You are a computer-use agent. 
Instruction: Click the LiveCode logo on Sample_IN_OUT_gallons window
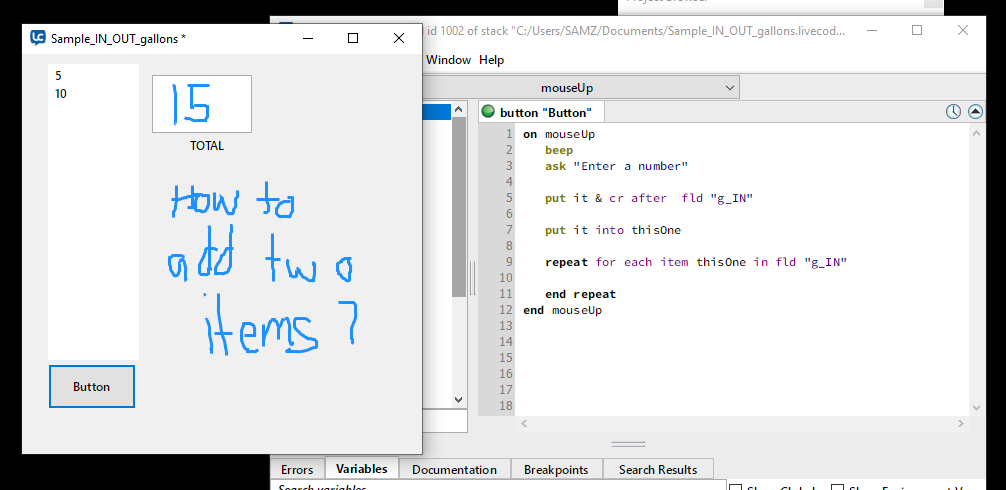pyautogui.click(x=38, y=38)
